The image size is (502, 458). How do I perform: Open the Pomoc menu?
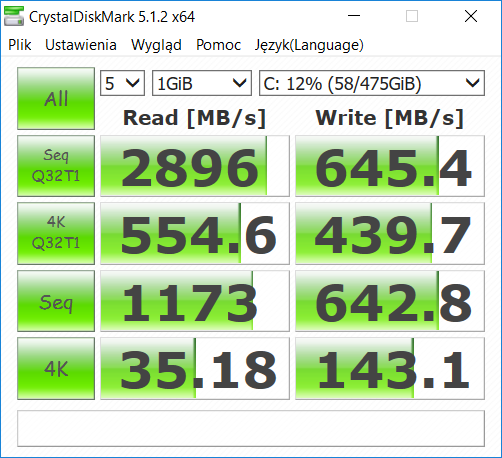(x=218, y=45)
